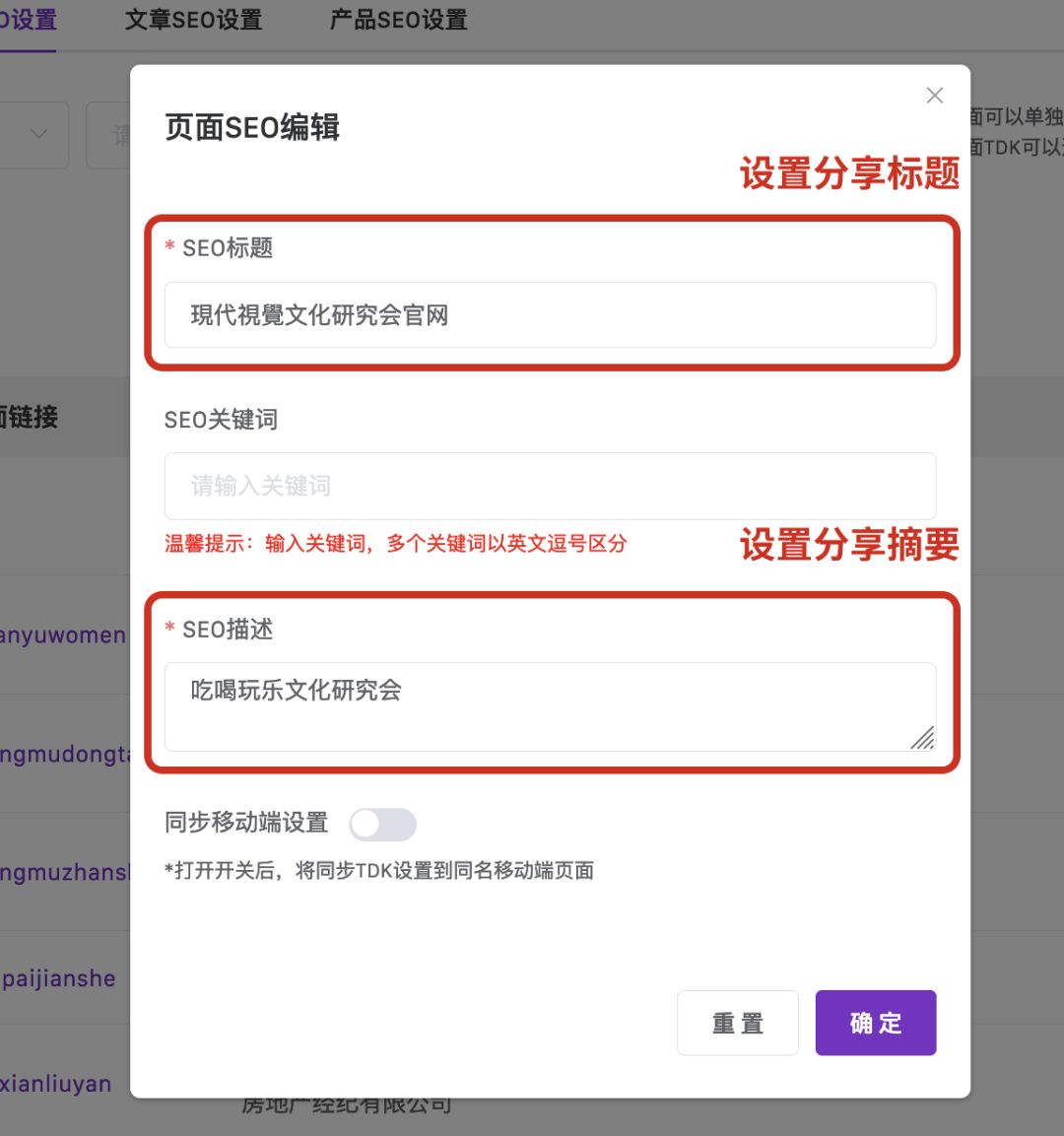Open the xianliuyan page link
Viewport: 1064px width, 1136px height.
click(54, 1084)
